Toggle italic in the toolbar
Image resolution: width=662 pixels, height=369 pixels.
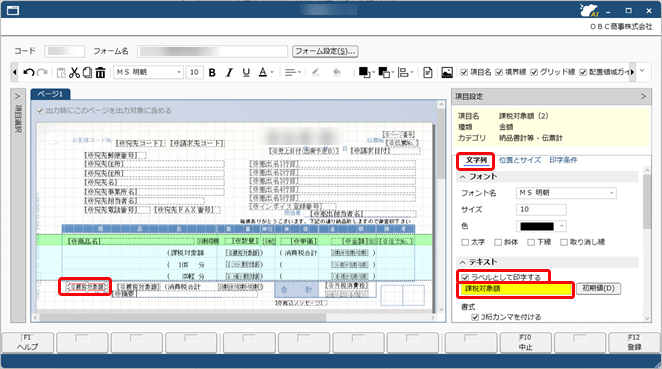pyautogui.click(x=229, y=73)
